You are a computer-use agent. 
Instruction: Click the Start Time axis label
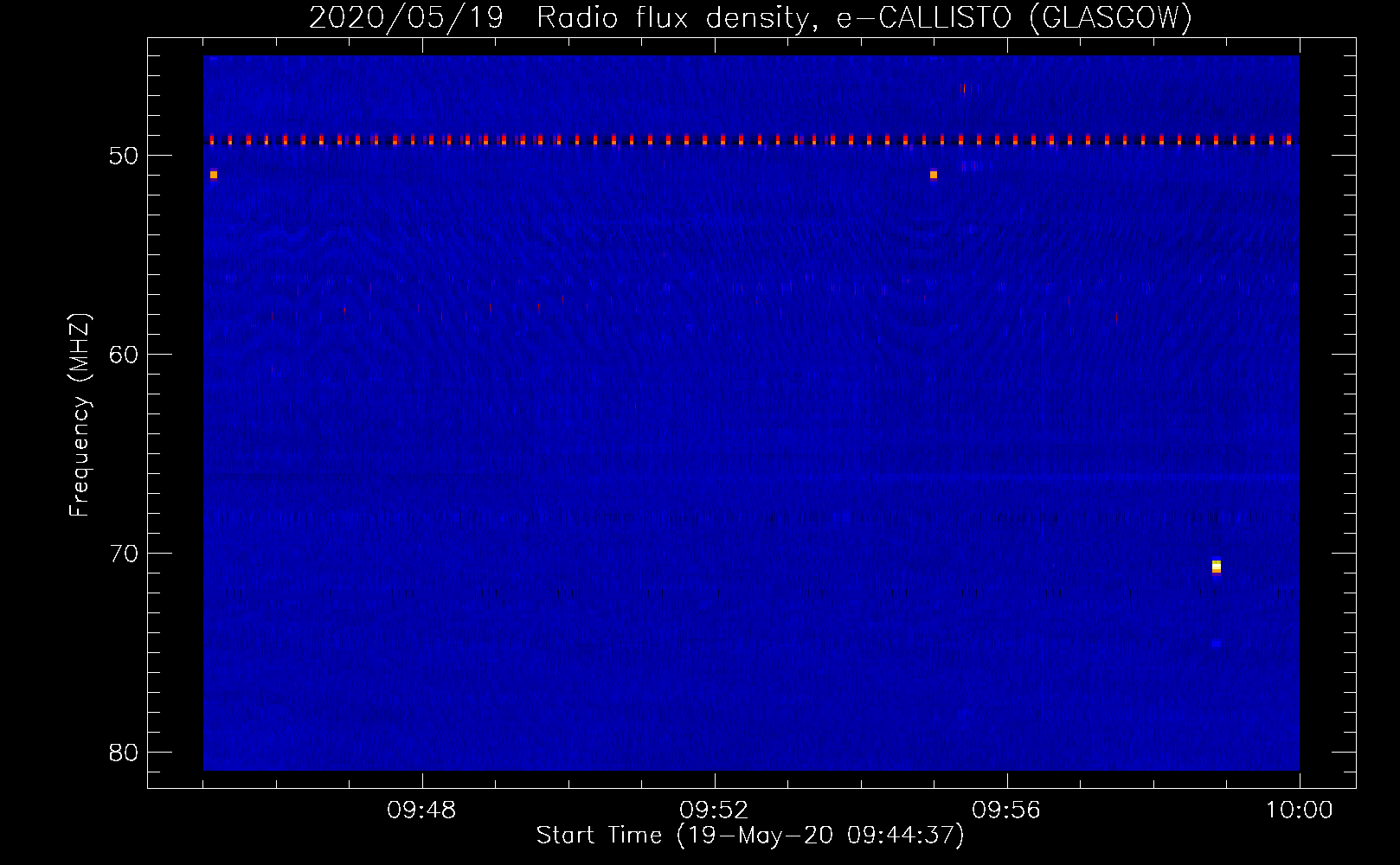749,836
